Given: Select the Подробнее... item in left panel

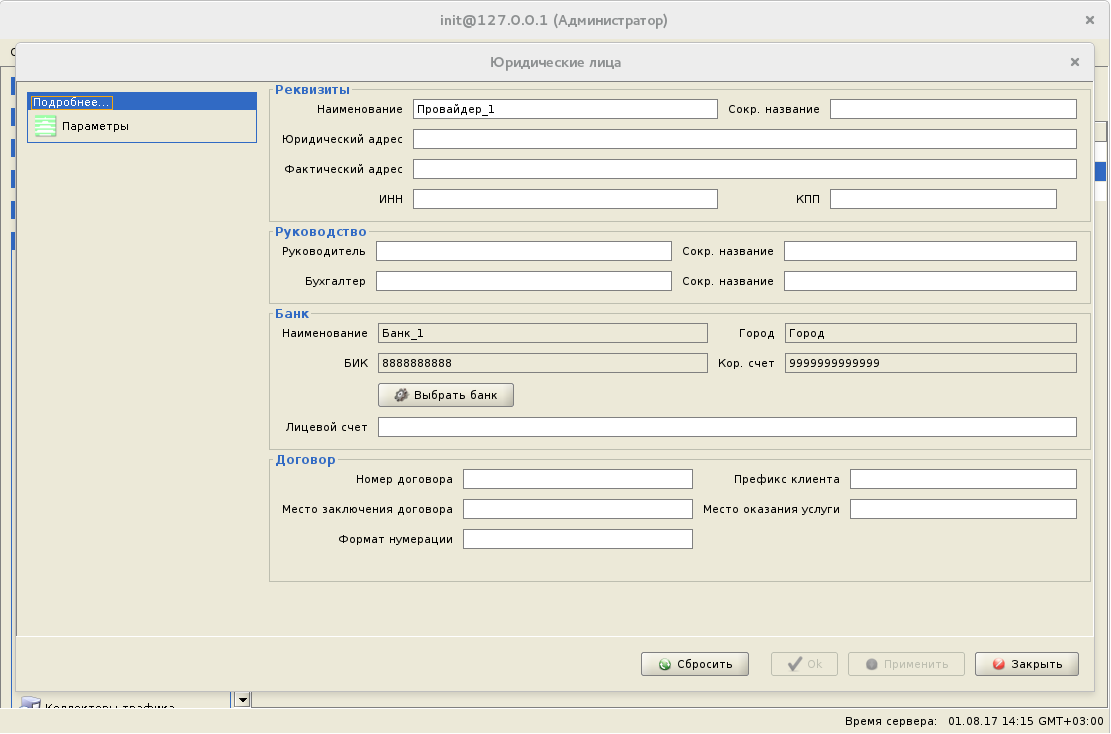Looking at the screenshot, I should pos(72,102).
